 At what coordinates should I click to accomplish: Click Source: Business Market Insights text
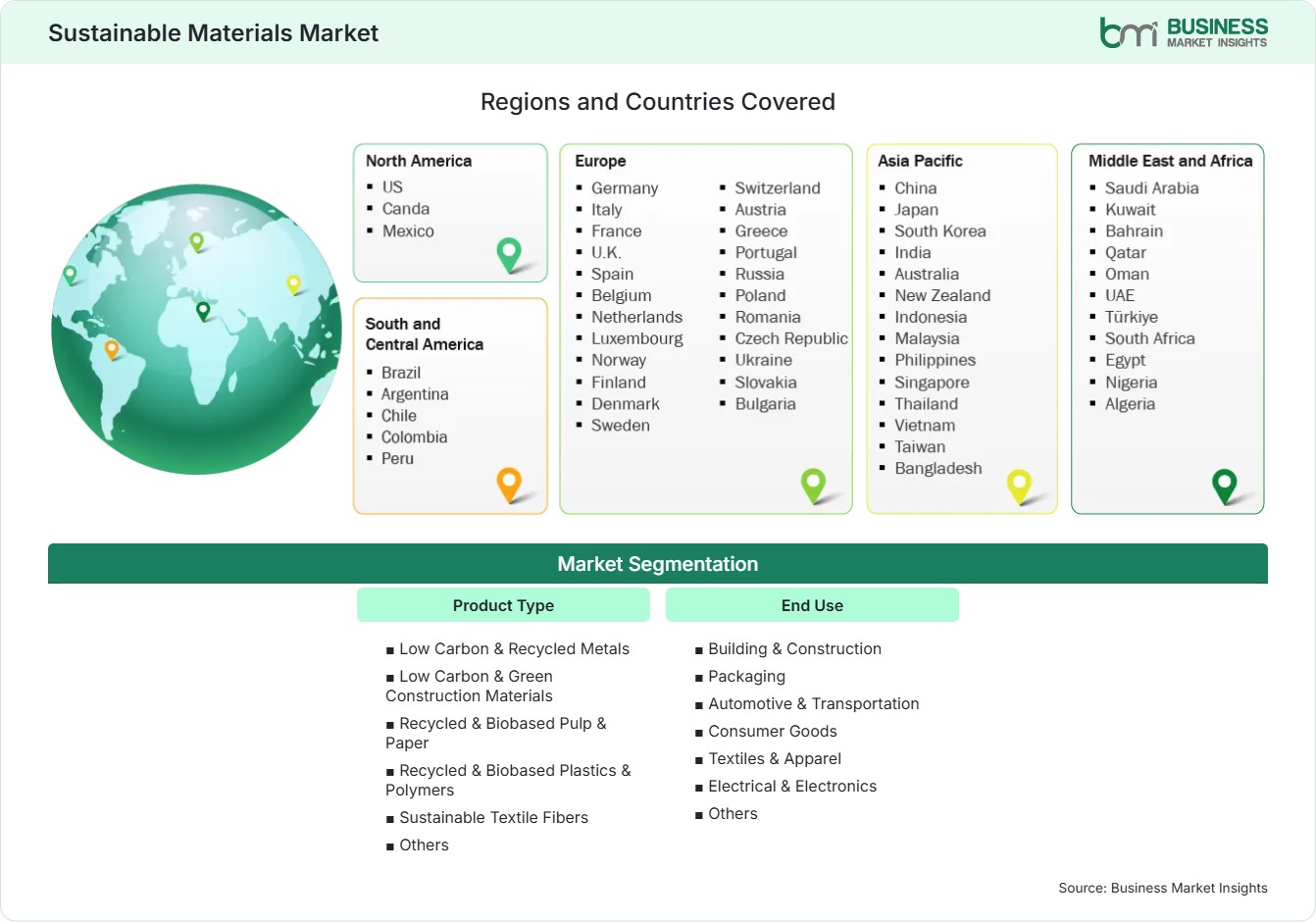1163,888
